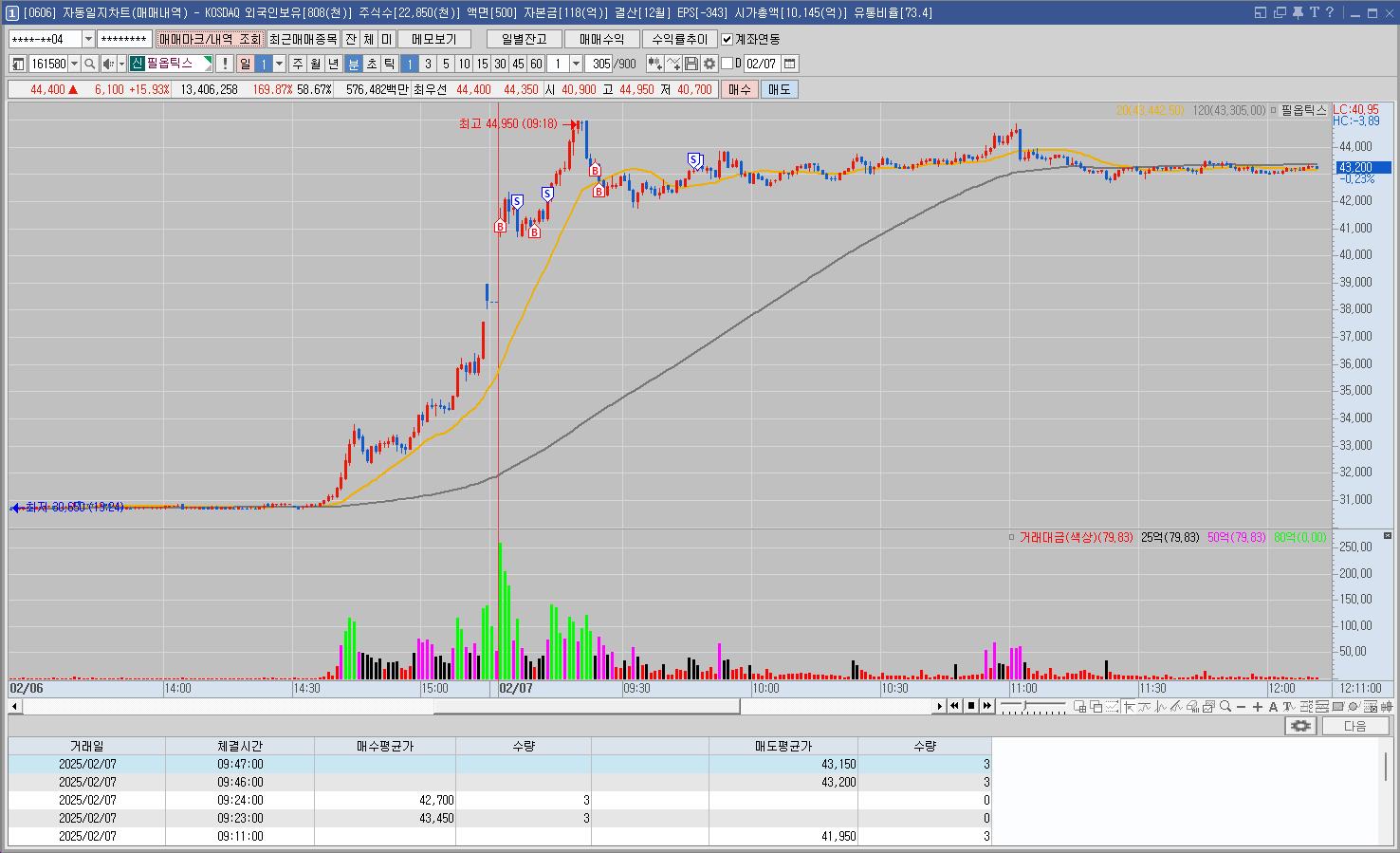This screenshot has width=1400, height=853.
Task: Select the 년 (yearly) period toggle
Action: [333, 64]
